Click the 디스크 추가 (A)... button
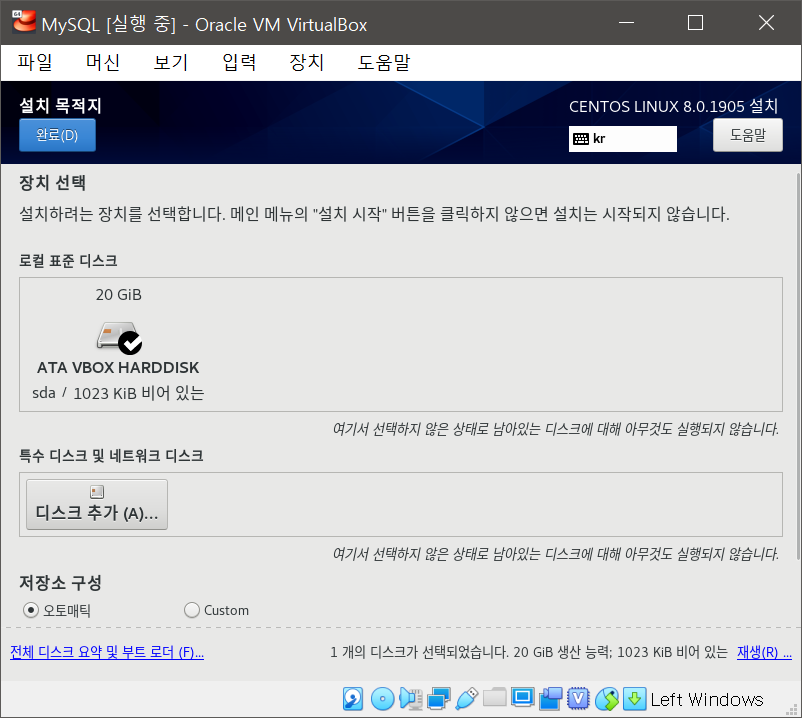The height and width of the screenshot is (718, 802). (97, 504)
